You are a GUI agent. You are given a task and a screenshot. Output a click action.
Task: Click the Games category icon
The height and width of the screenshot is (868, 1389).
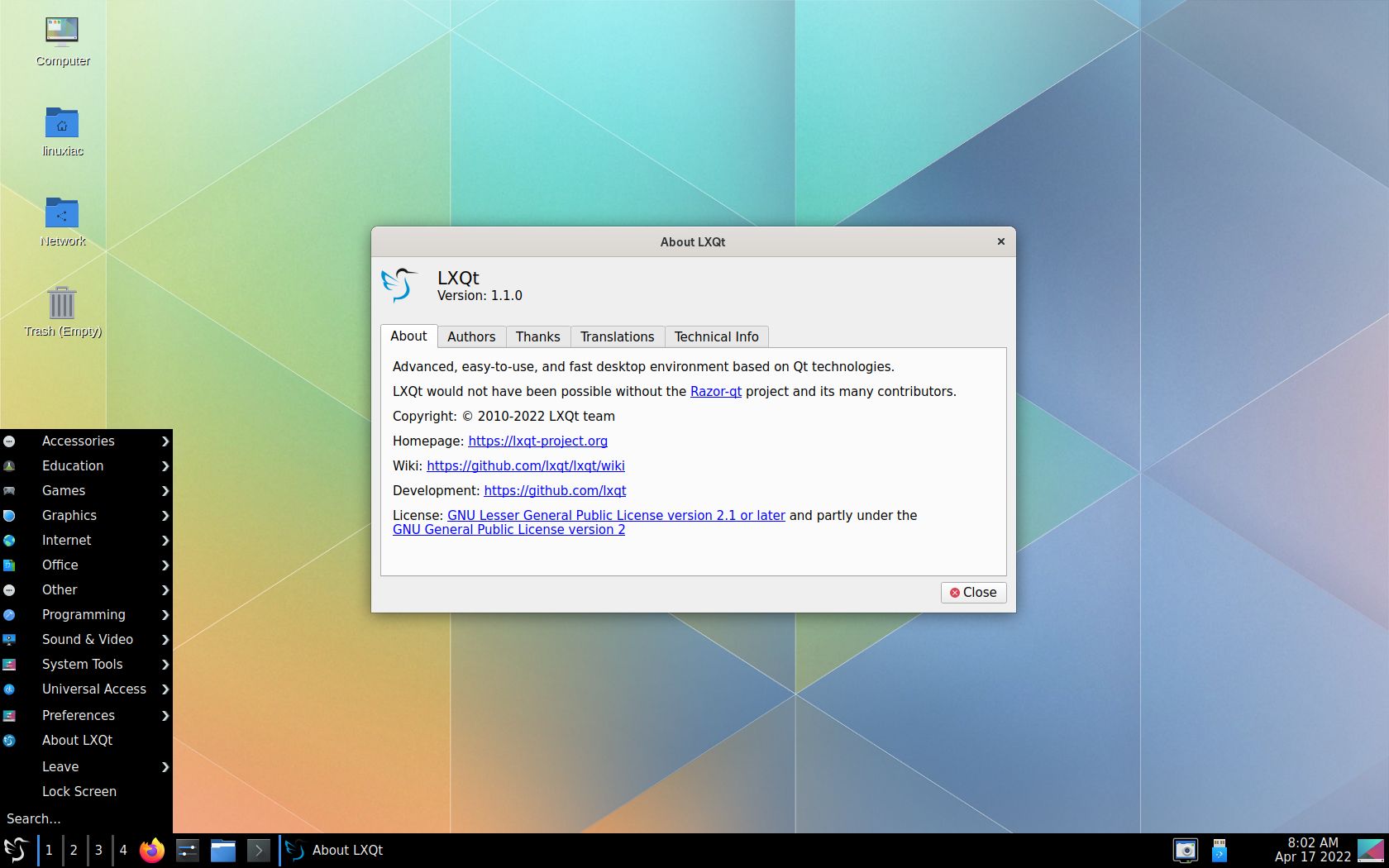(9, 491)
